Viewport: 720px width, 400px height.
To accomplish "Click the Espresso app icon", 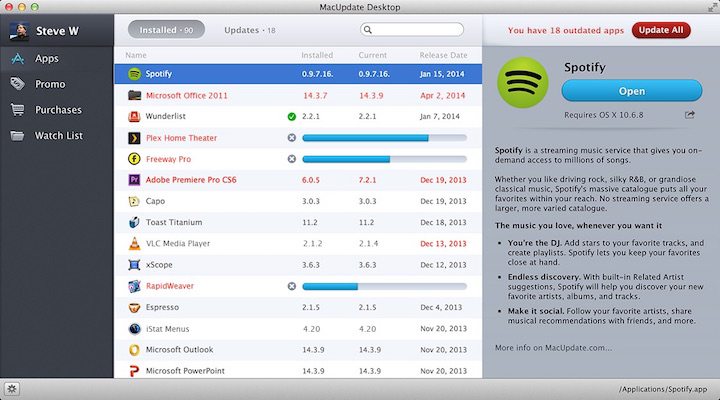I will (x=134, y=307).
